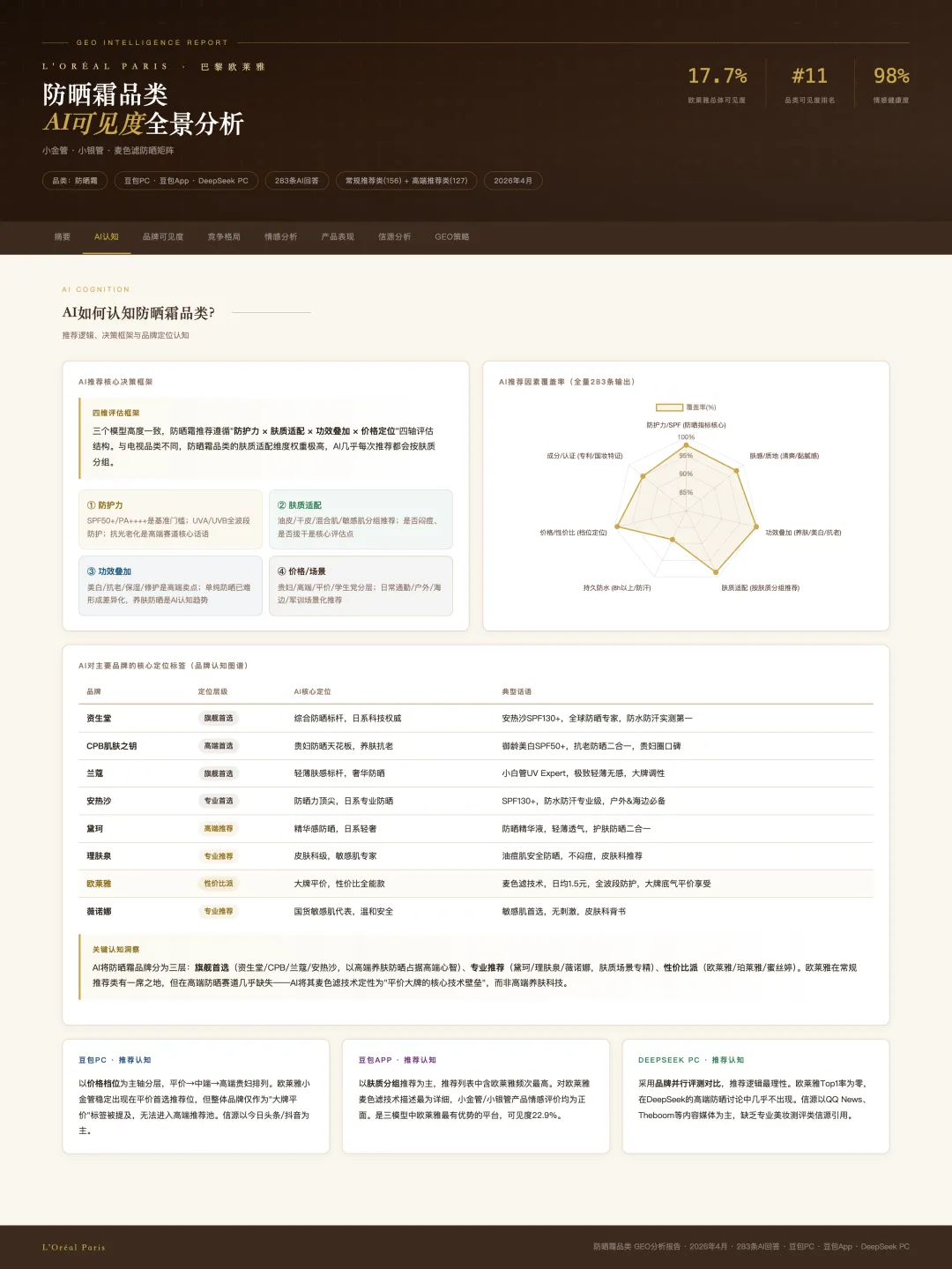Viewport: 952px width, 1269px height.
Task: Click the 常规推荐类(156) + 高端推荐类(127) chip
Action: pyautogui.click(x=406, y=181)
